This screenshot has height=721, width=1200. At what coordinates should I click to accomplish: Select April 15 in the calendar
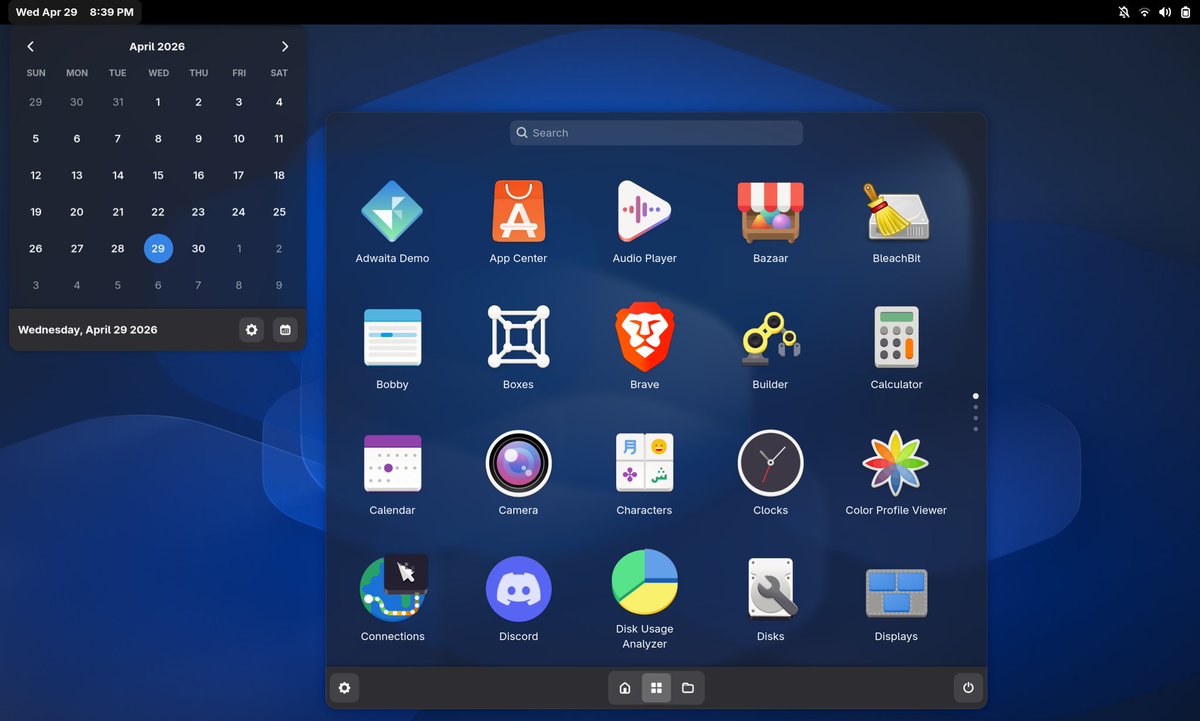[x=158, y=175]
